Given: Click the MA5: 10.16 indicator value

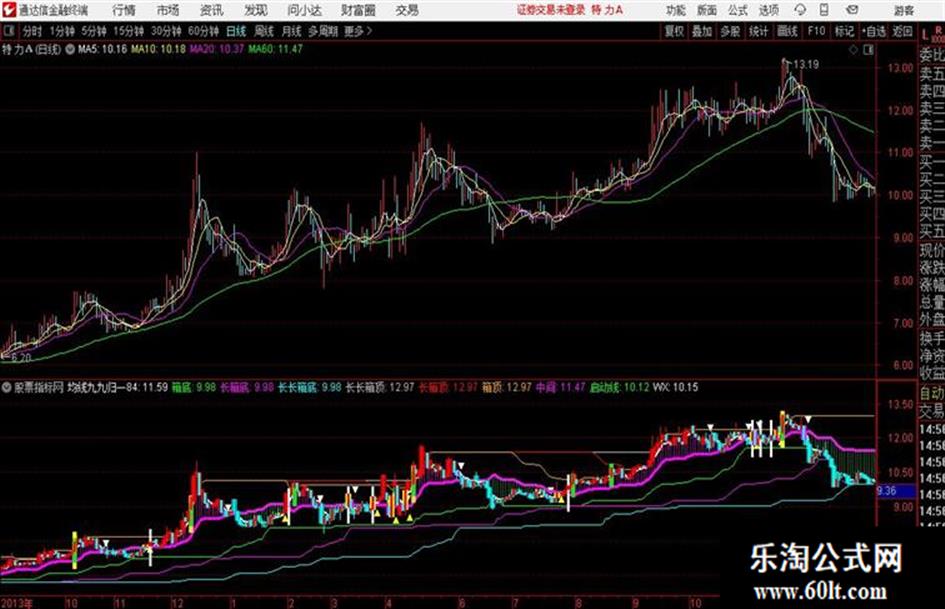Looking at the screenshot, I should point(102,49).
